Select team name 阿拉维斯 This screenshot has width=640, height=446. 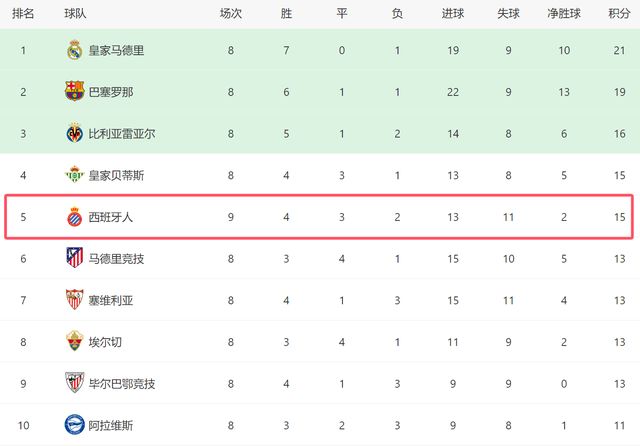(x=112, y=424)
